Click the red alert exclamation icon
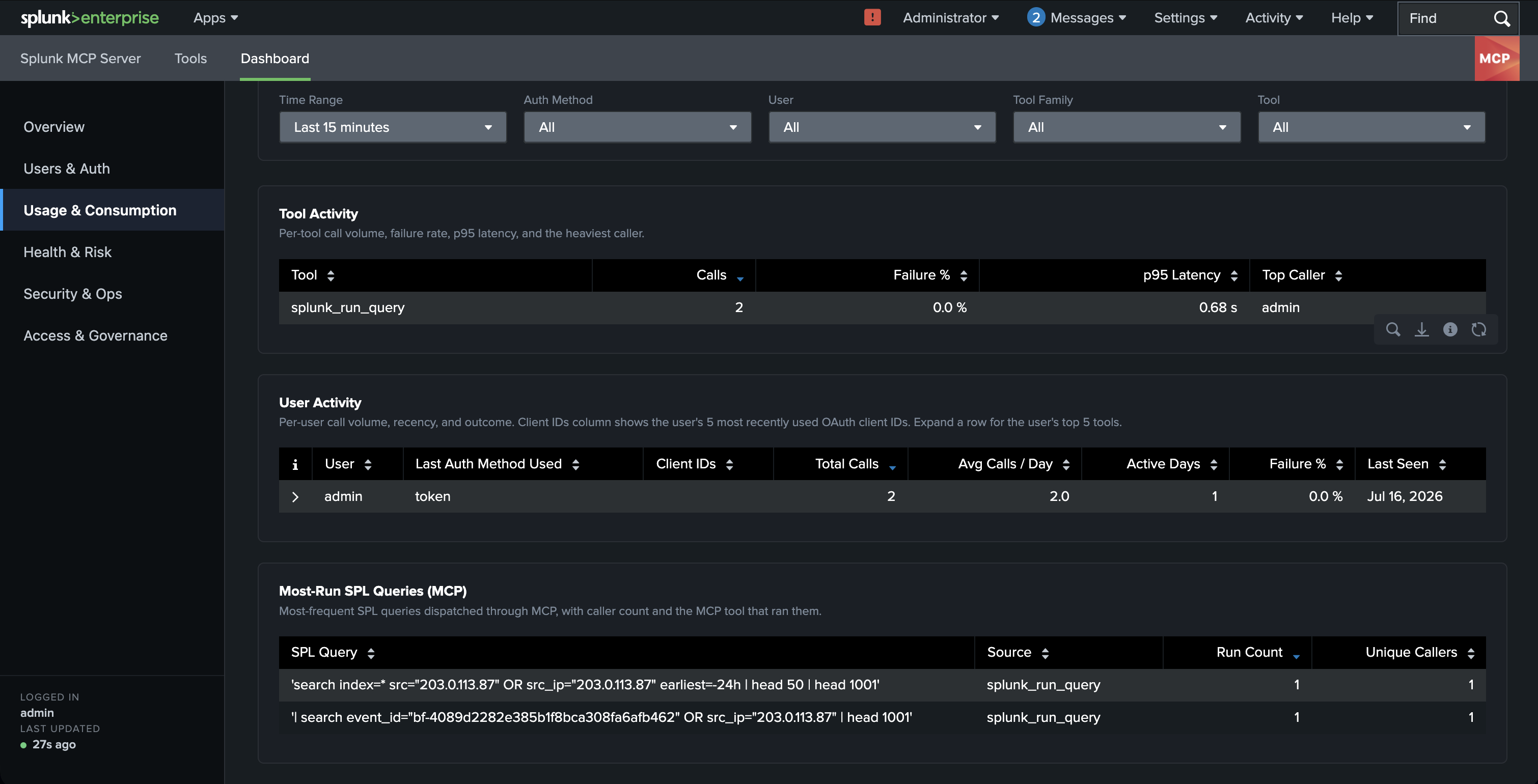This screenshot has height=784, width=1538. click(872, 17)
